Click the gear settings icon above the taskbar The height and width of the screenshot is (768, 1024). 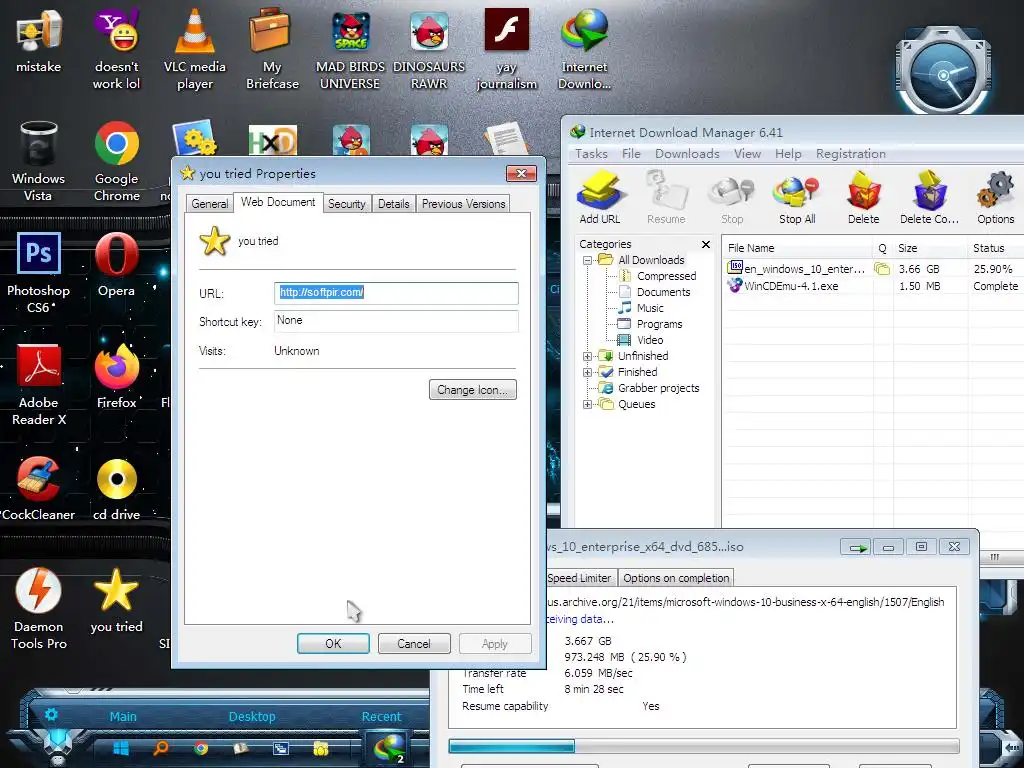click(51, 714)
